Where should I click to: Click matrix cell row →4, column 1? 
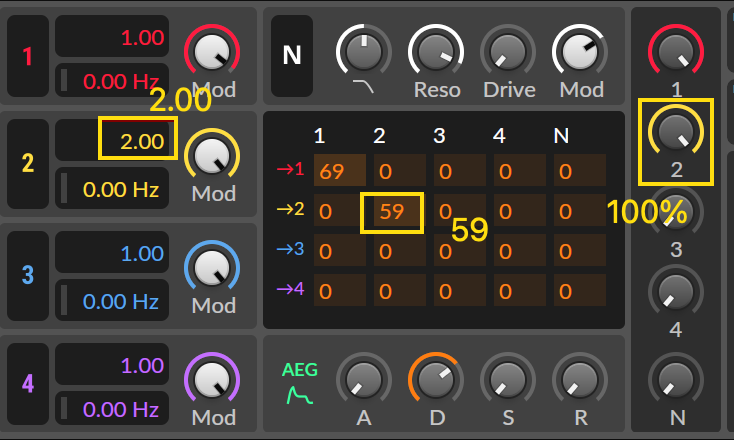(340, 290)
